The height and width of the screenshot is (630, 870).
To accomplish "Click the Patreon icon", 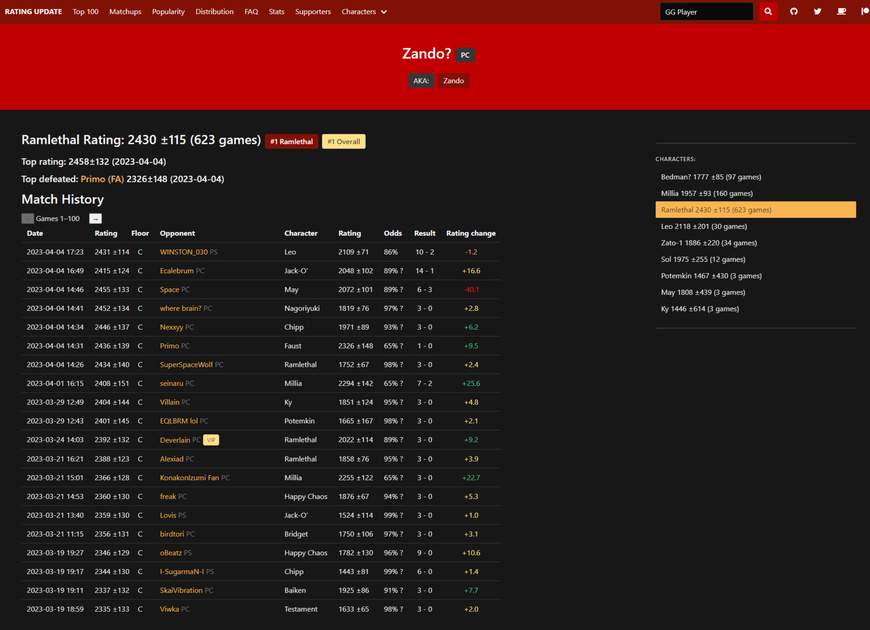I will pos(864,12).
